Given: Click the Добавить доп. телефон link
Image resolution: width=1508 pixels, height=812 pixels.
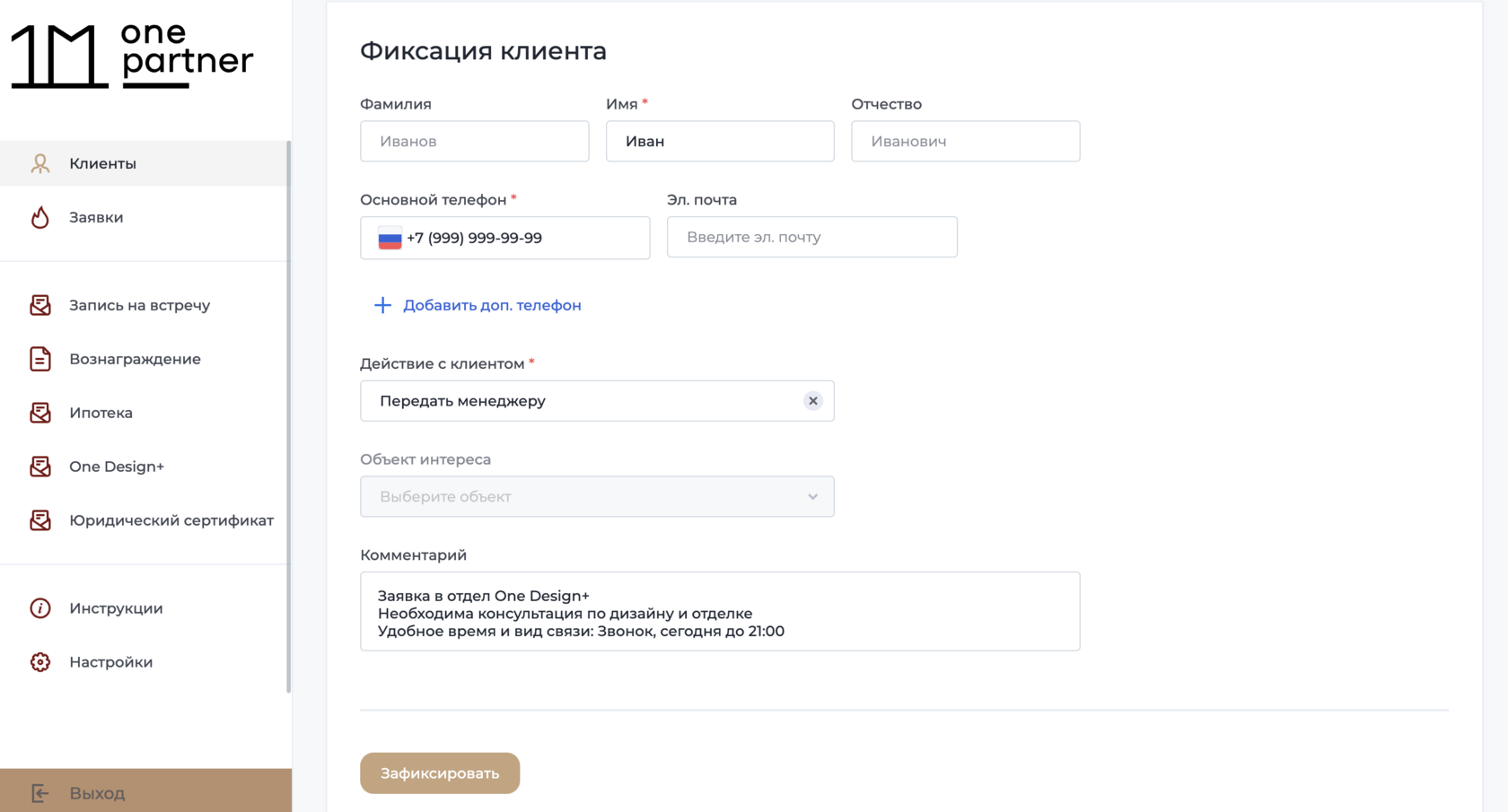Looking at the screenshot, I should (491, 305).
